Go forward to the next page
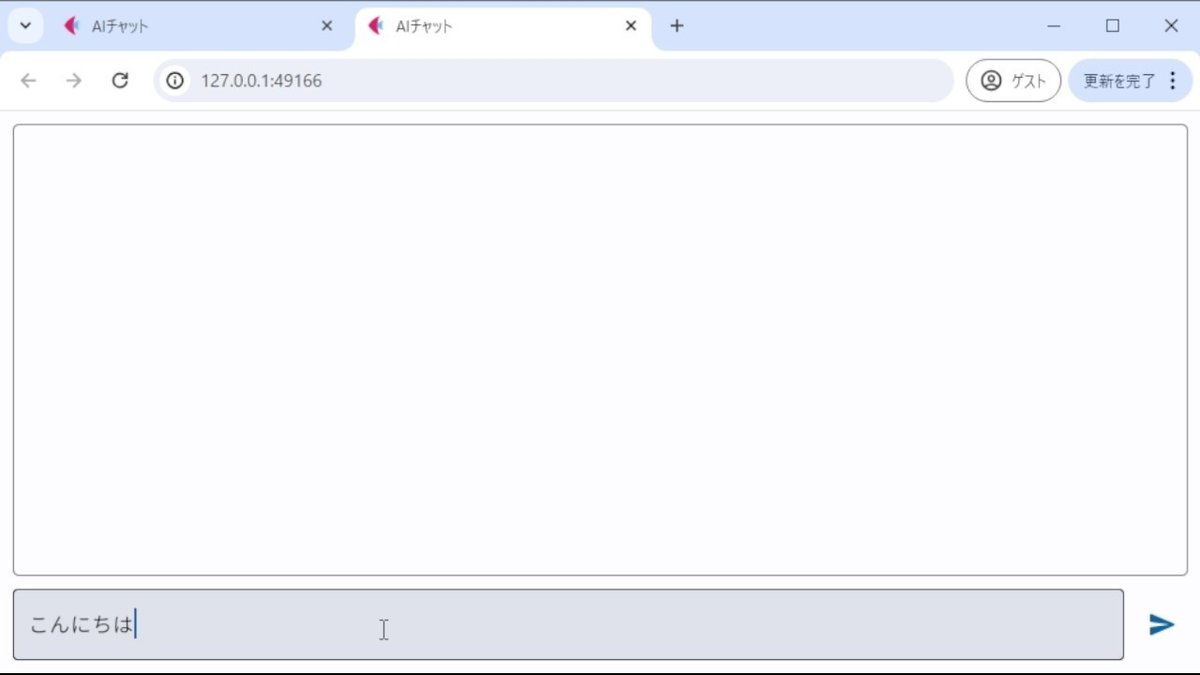This screenshot has width=1200, height=675. pyautogui.click(x=74, y=81)
